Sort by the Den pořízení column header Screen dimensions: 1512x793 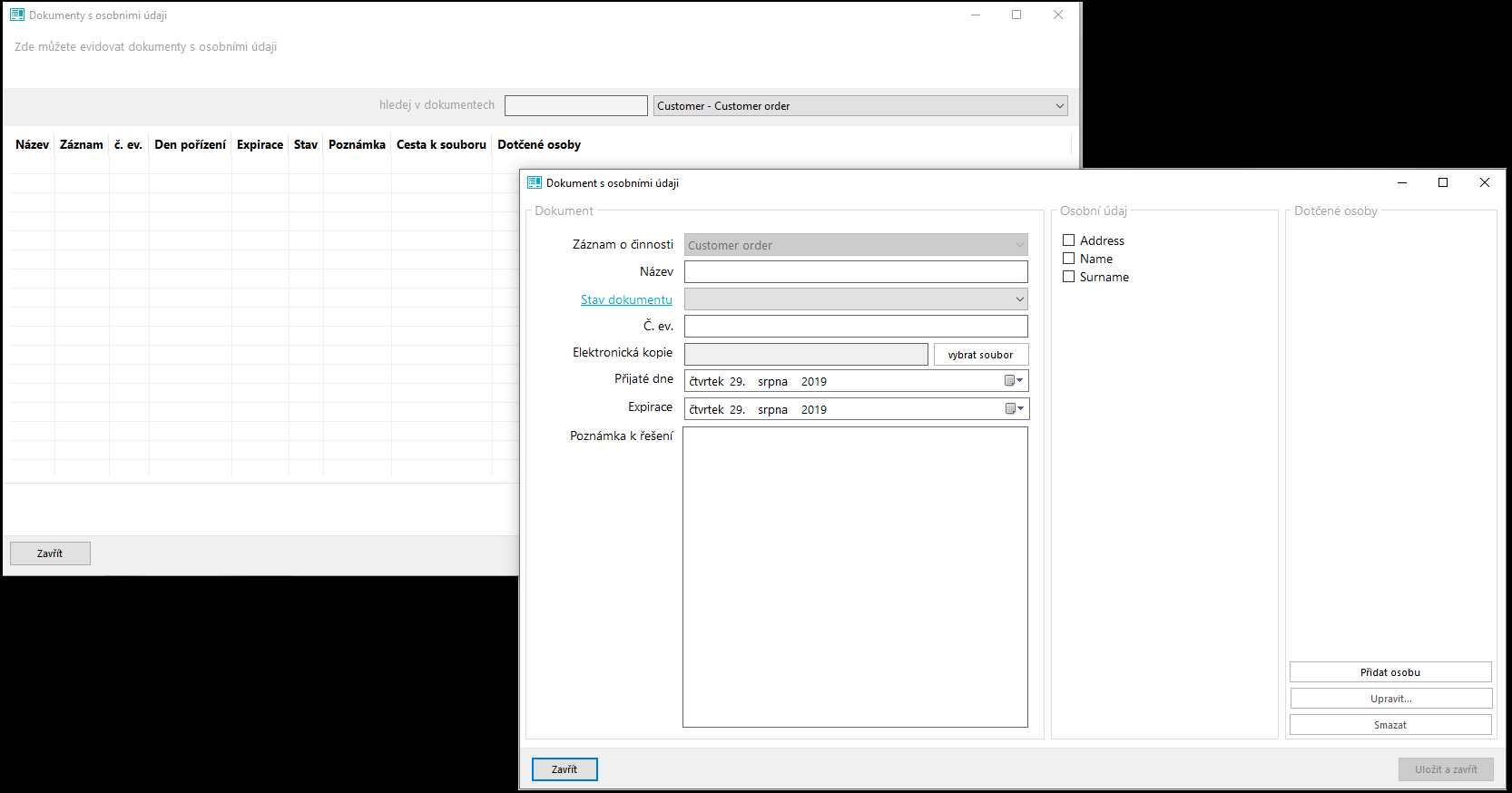[190, 144]
